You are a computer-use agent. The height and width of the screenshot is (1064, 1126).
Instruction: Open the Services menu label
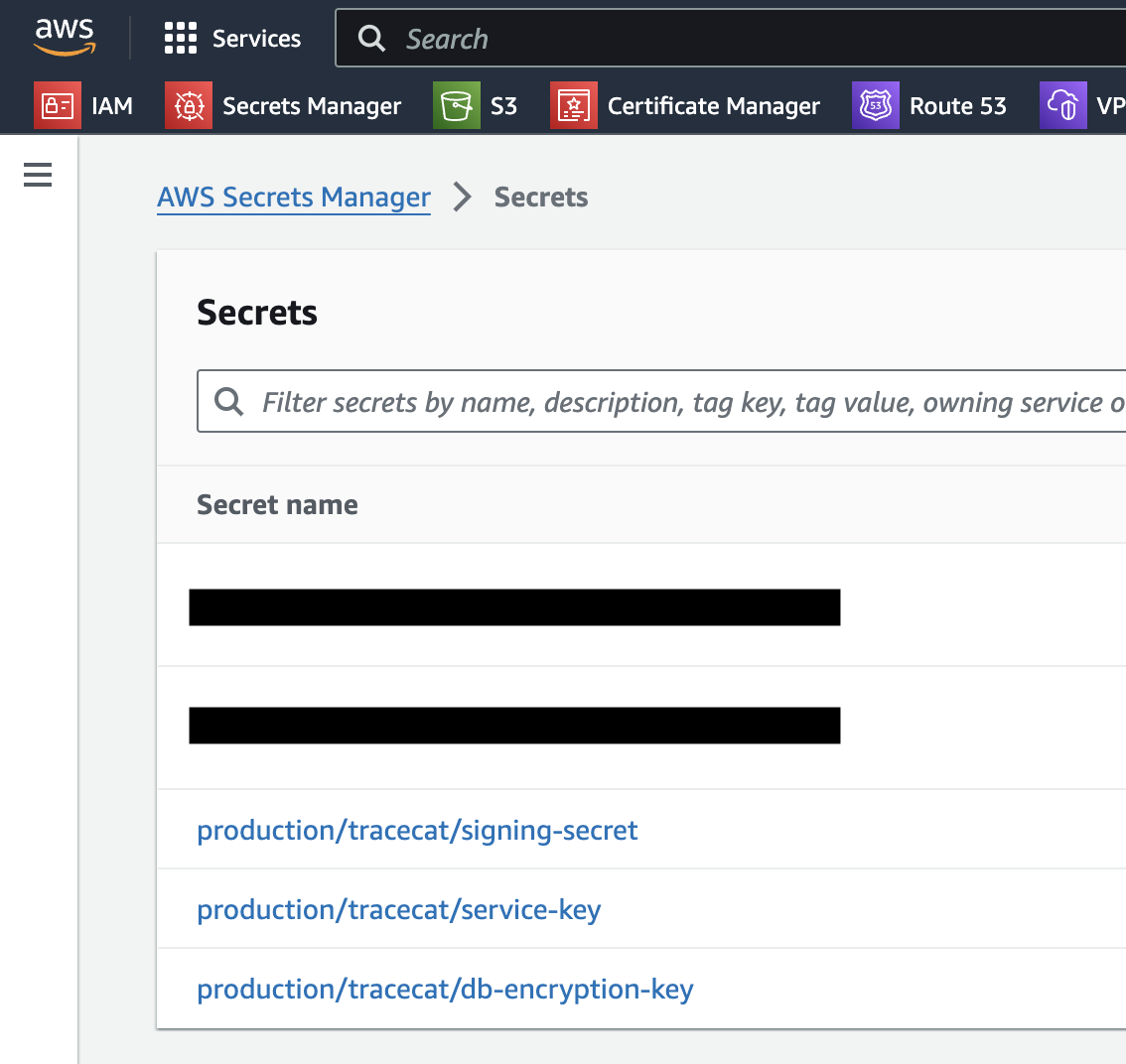click(x=256, y=39)
